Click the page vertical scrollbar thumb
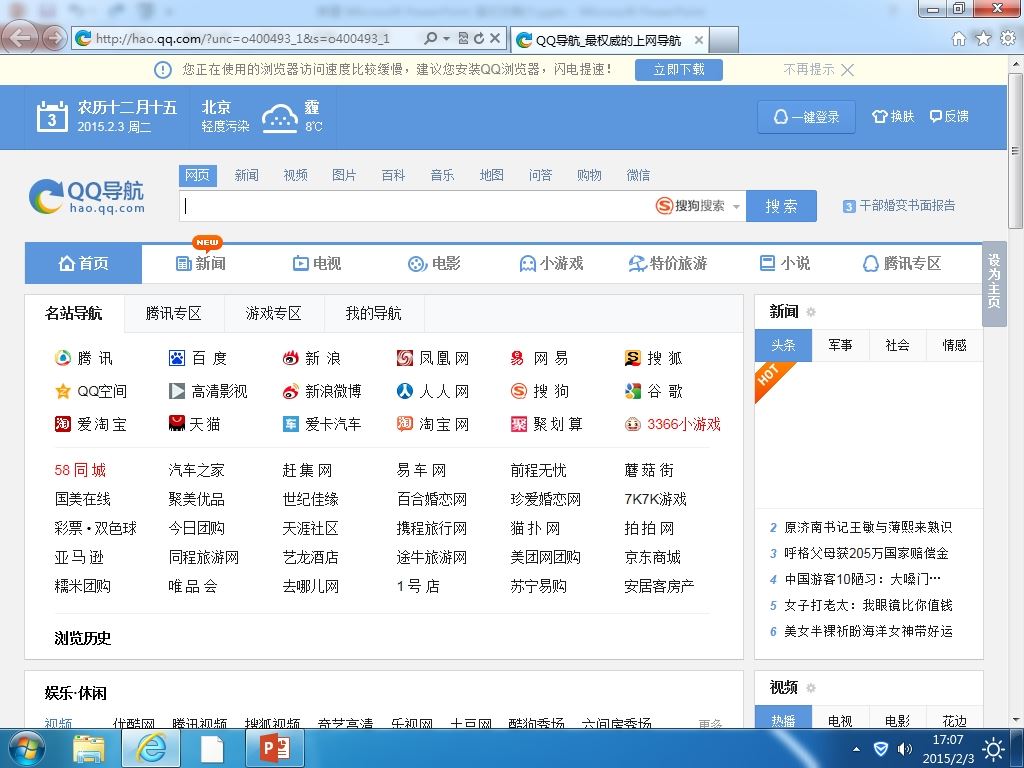The width and height of the screenshot is (1024, 768). tap(1015, 151)
